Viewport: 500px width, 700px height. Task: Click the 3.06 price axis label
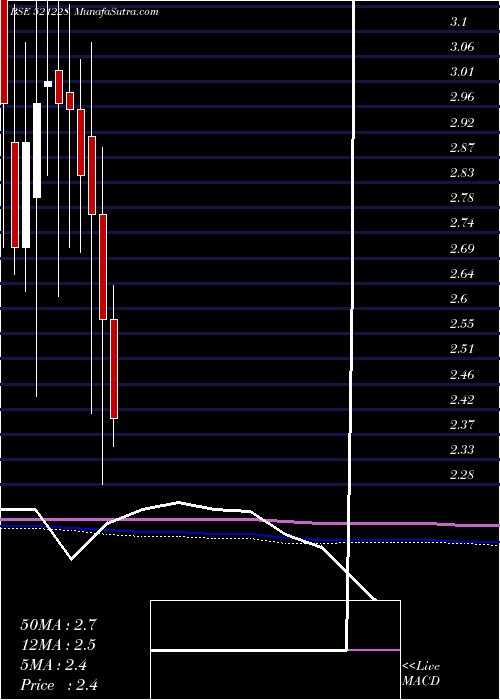pyautogui.click(x=462, y=47)
